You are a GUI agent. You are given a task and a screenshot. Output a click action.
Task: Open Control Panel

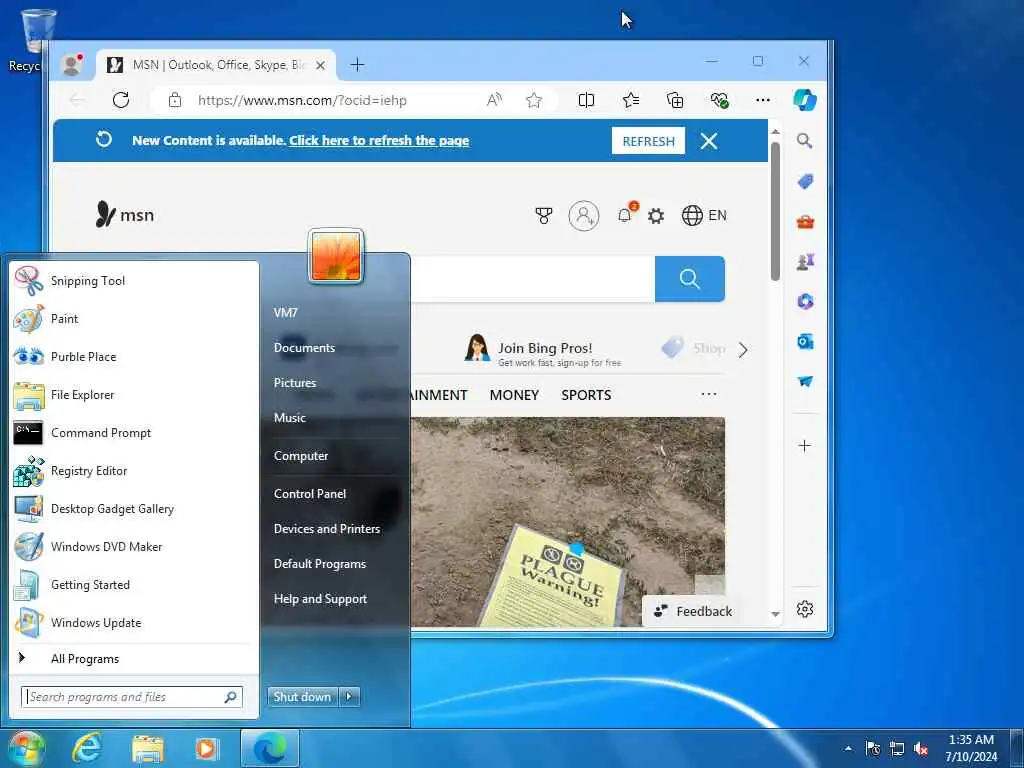click(x=310, y=494)
